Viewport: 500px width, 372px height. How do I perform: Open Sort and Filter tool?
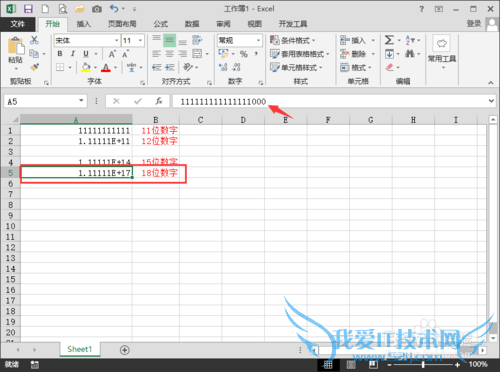tap(410, 40)
